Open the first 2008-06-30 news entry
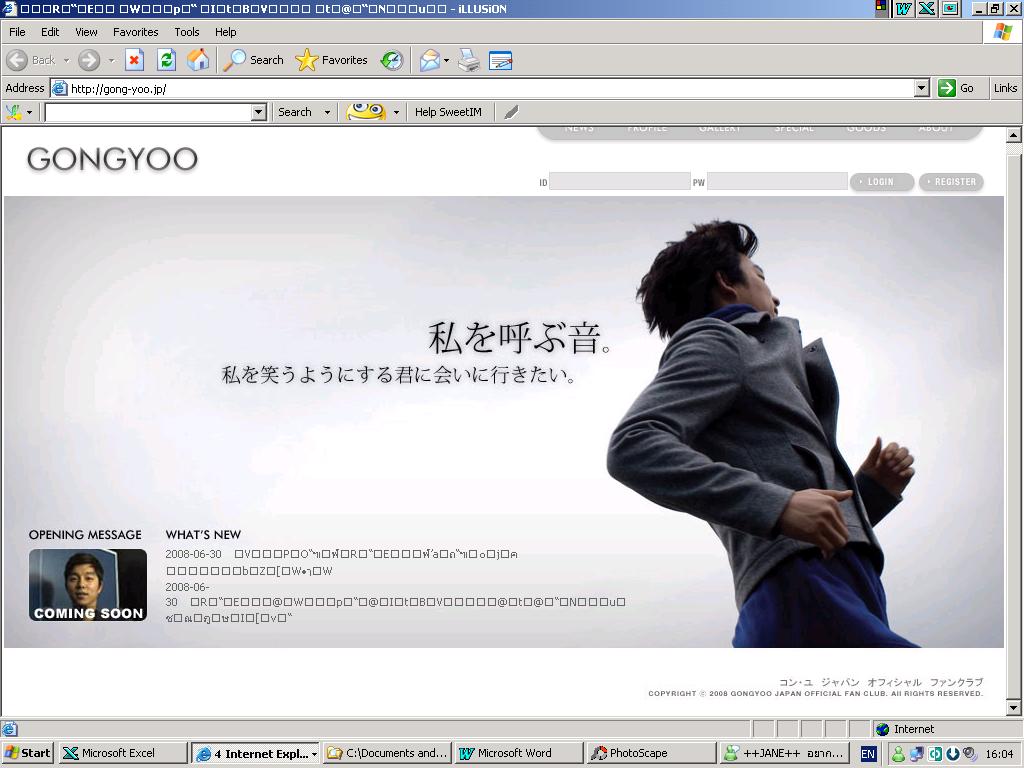1024x768 pixels. (342, 562)
